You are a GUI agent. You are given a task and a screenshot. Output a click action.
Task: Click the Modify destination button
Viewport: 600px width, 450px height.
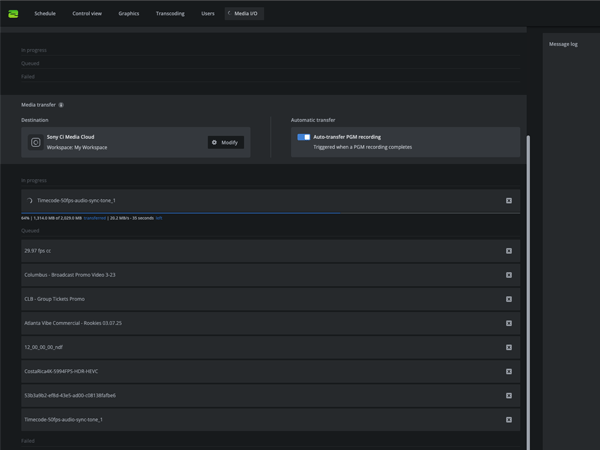click(x=226, y=142)
